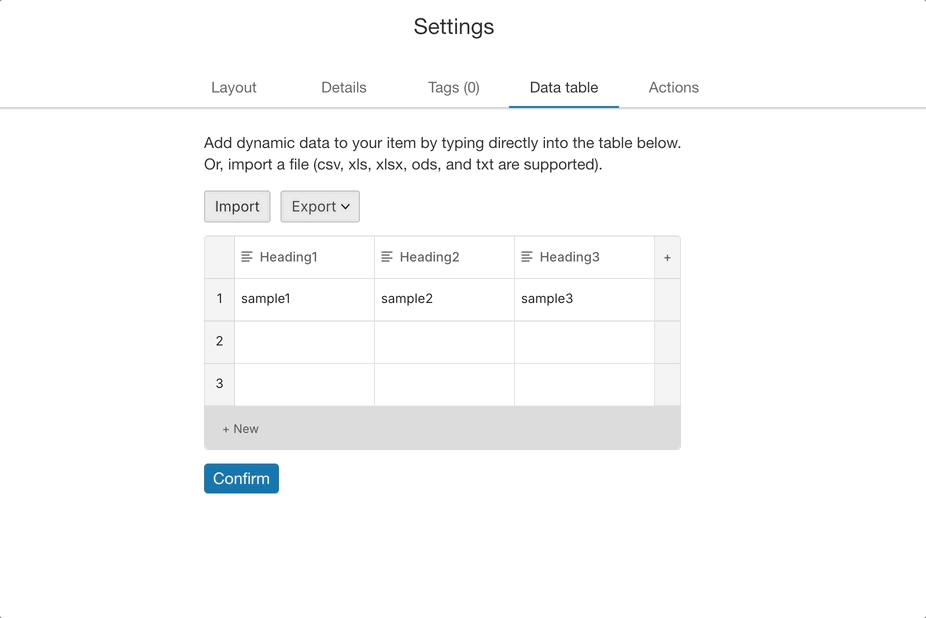Click the text-type icon beside Heading1
926x618 pixels.
pyautogui.click(x=247, y=257)
